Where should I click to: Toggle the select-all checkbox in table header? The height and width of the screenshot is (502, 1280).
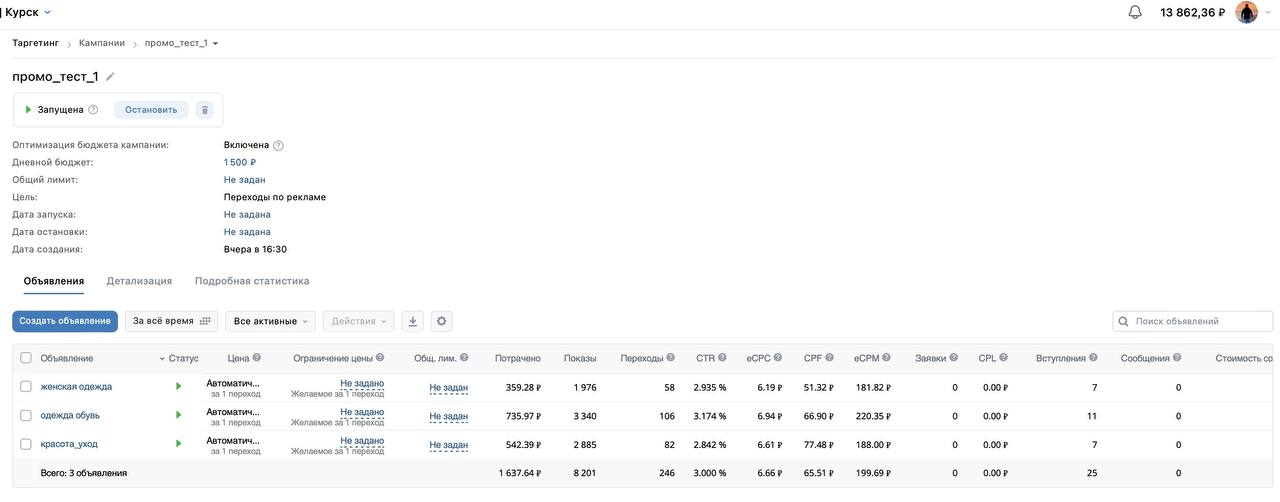(26, 358)
